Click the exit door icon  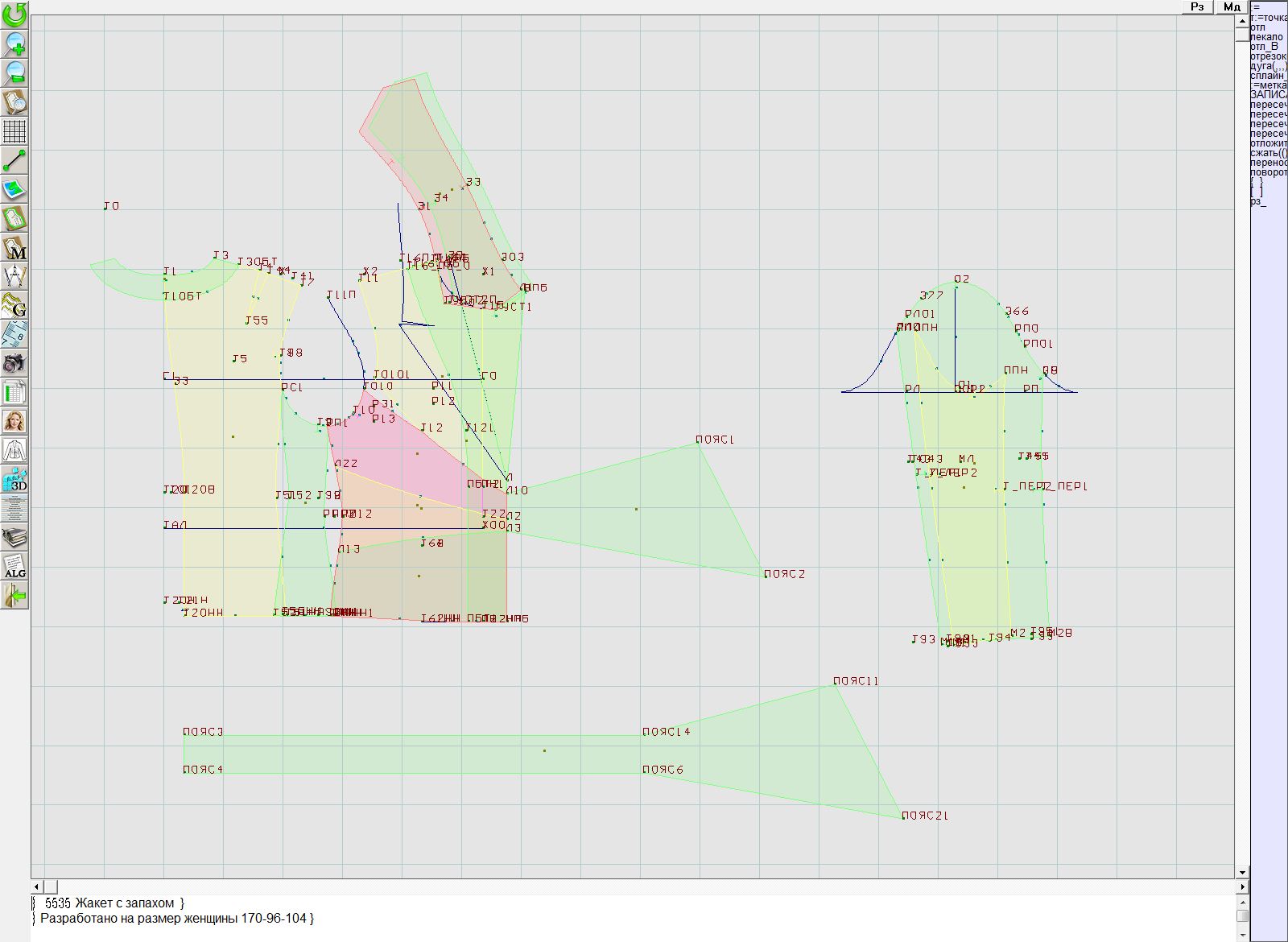coord(14,595)
